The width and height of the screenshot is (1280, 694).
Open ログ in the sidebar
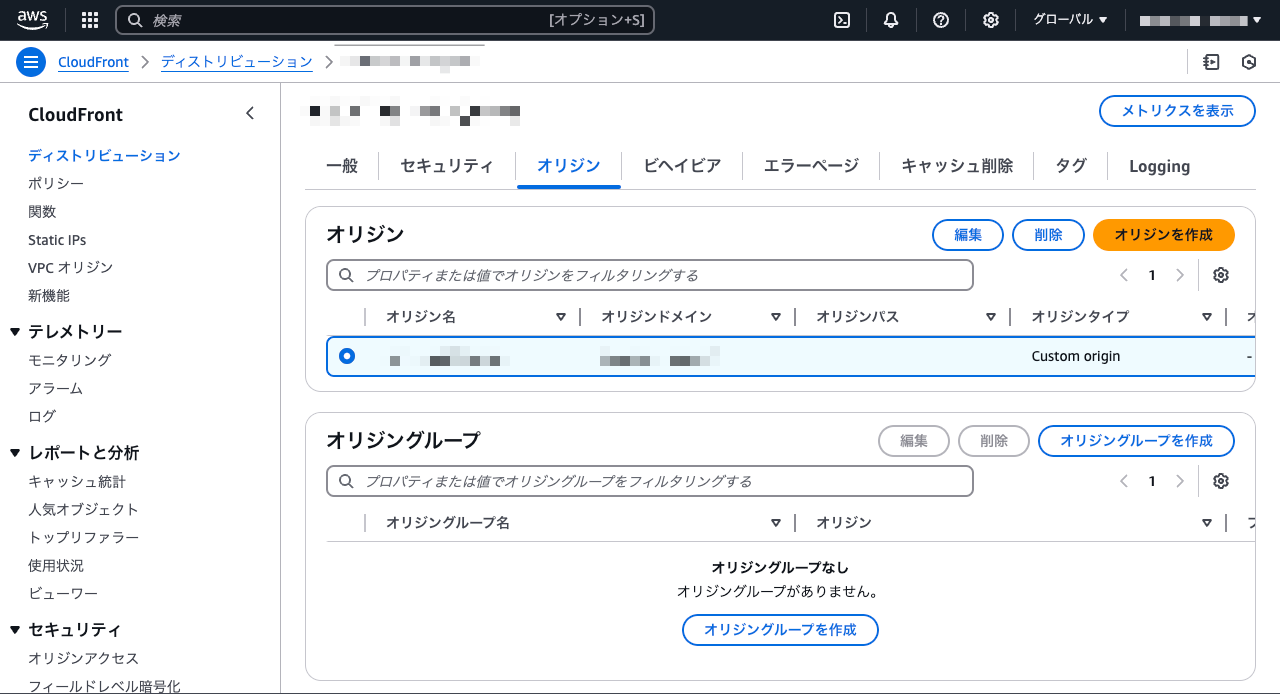42,416
